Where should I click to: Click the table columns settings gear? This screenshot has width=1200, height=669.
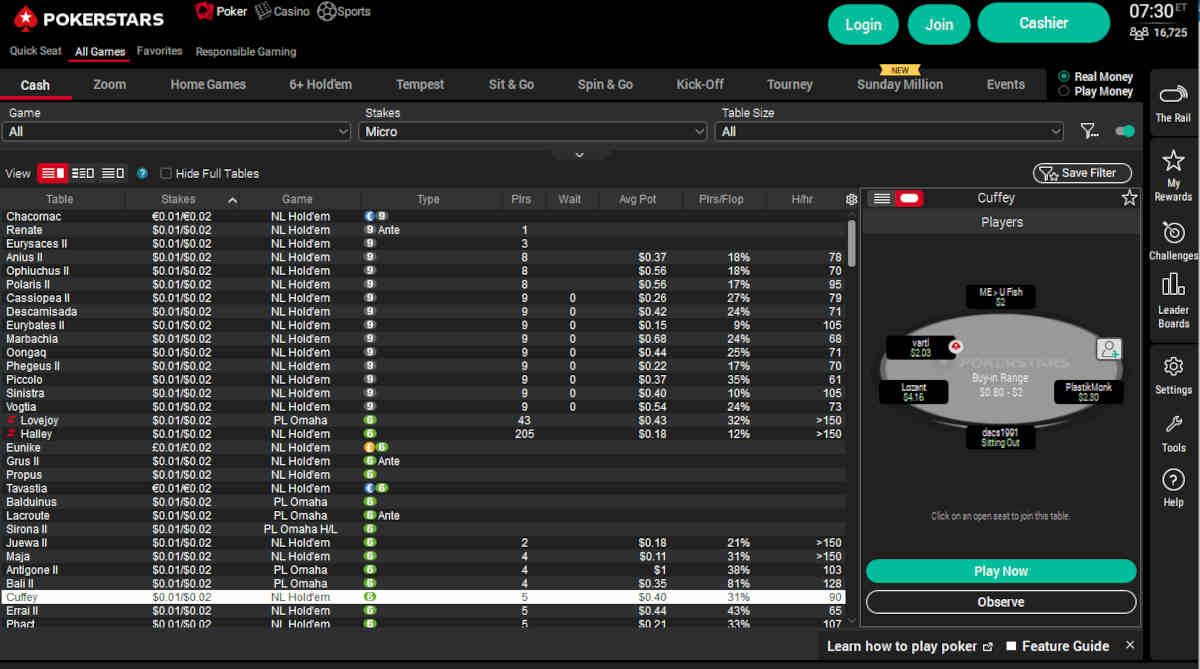tap(851, 199)
